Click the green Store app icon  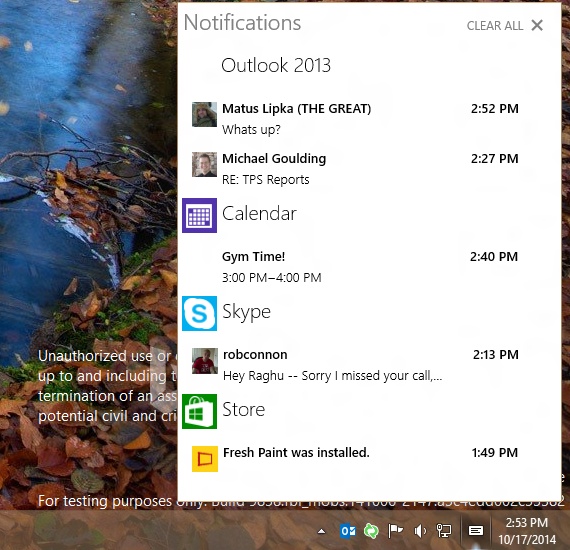200,411
